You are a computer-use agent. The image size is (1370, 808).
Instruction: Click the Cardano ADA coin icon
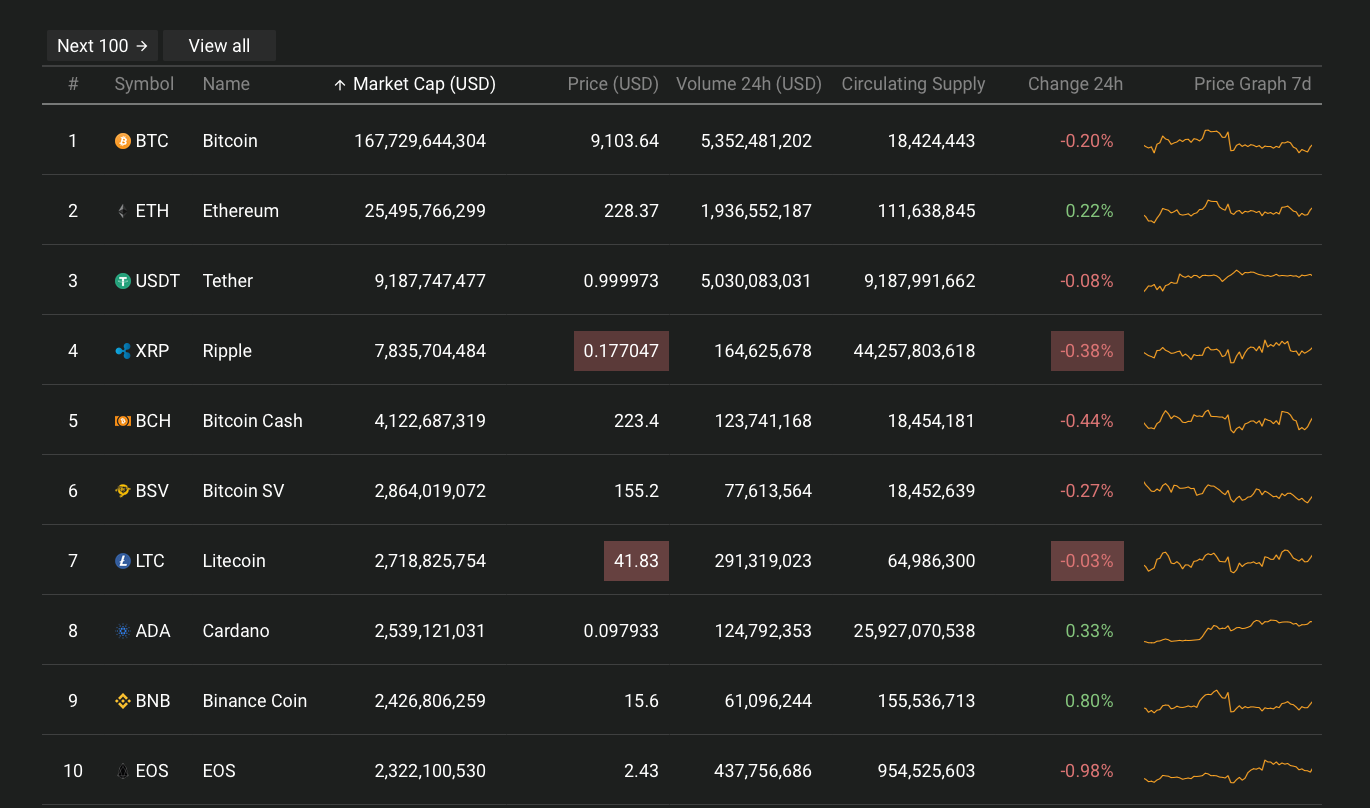[x=123, y=631]
